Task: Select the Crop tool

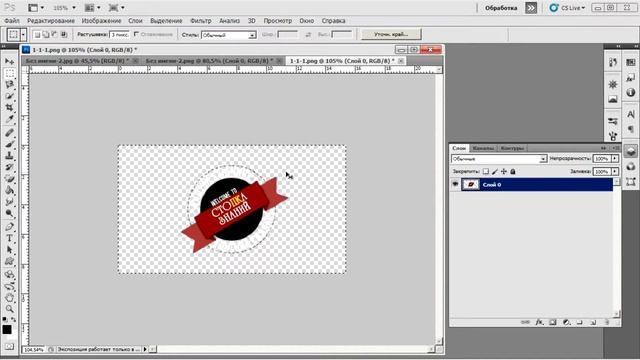Action: pos(9,108)
